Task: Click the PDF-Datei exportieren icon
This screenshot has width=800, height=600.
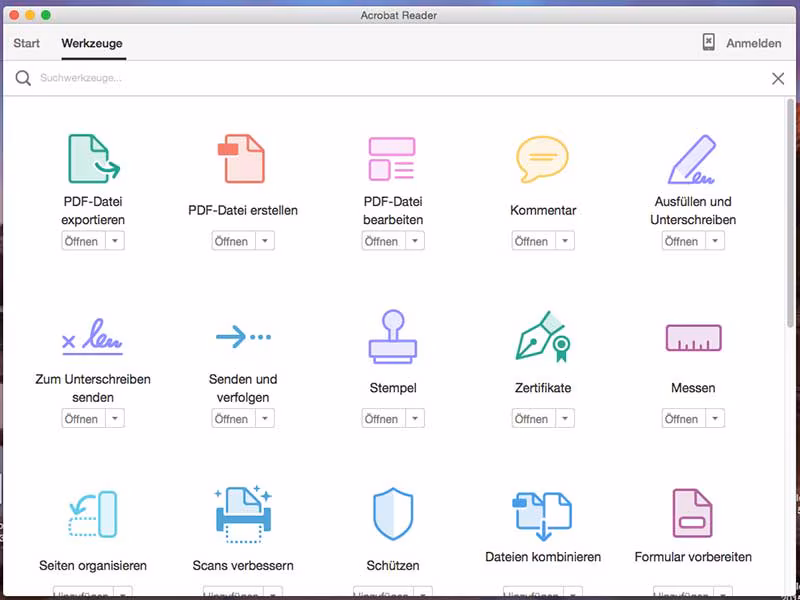Action: coord(94,159)
